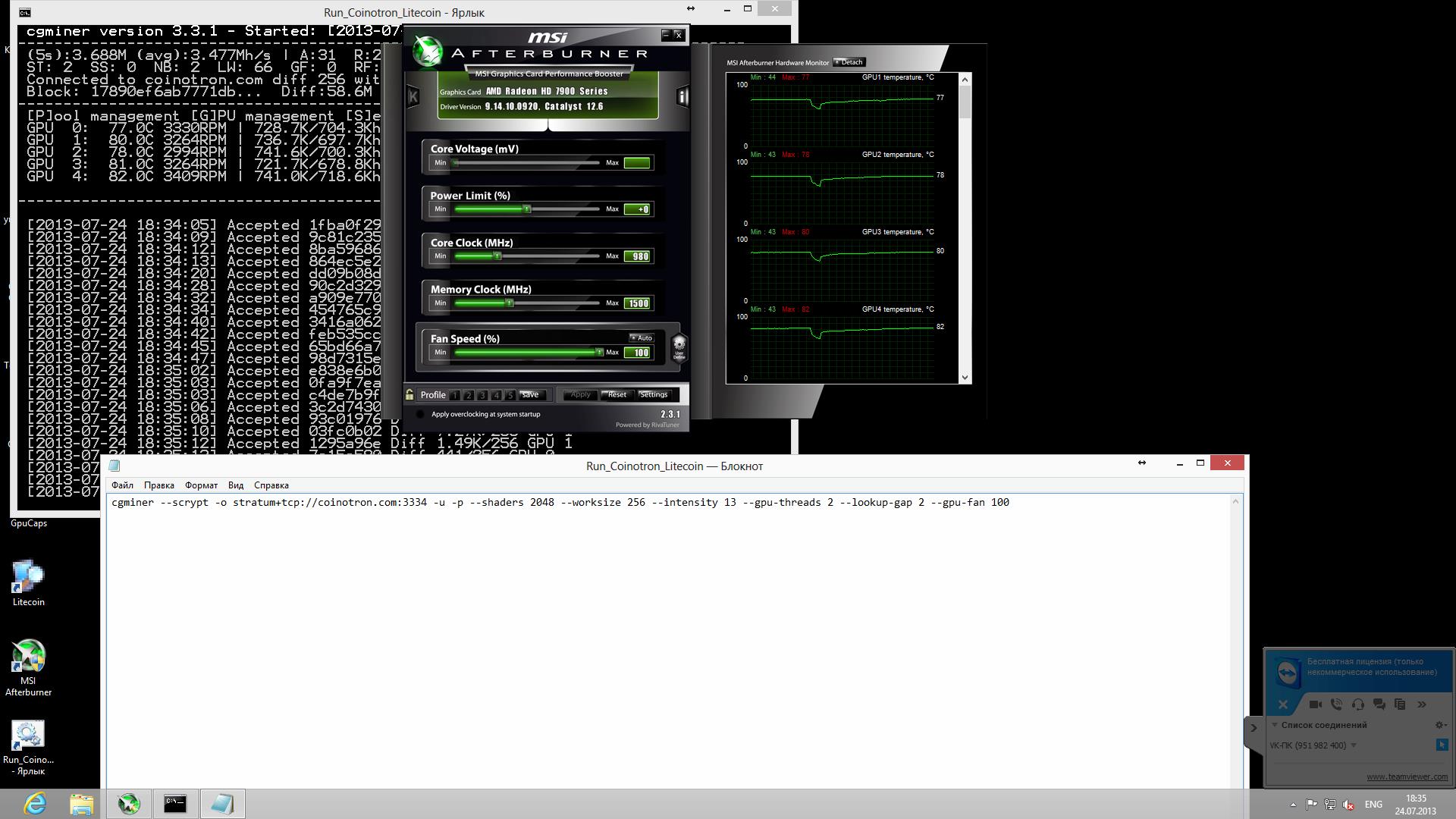Click the Afterburner profile save button
The image size is (1456, 819).
531,394
